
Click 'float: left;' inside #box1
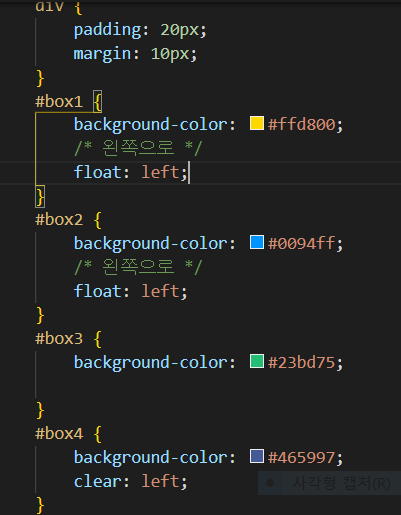[x=130, y=172]
